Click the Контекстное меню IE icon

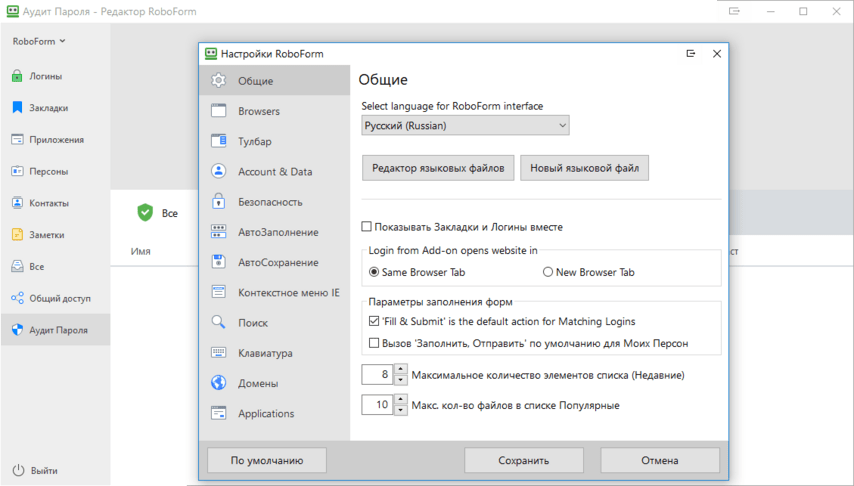218,292
